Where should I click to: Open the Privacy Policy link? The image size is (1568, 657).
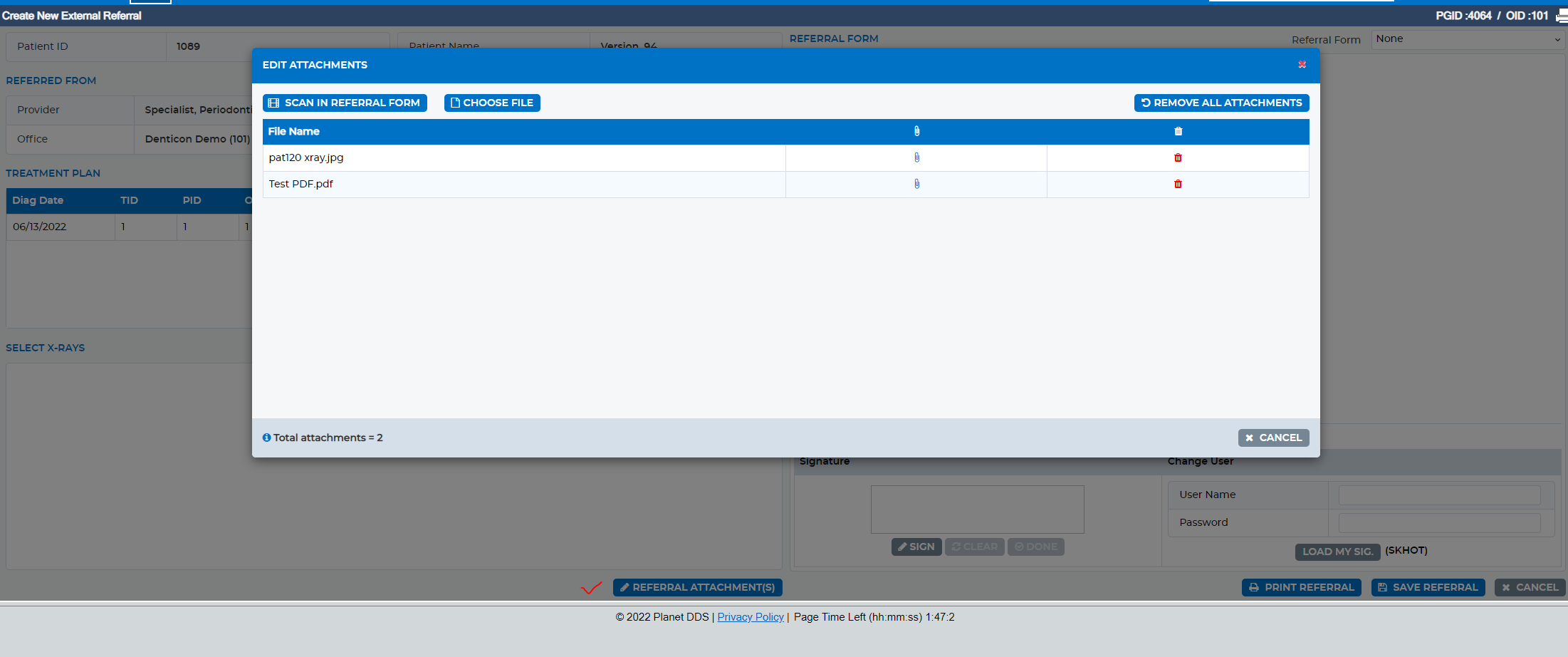tap(751, 617)
